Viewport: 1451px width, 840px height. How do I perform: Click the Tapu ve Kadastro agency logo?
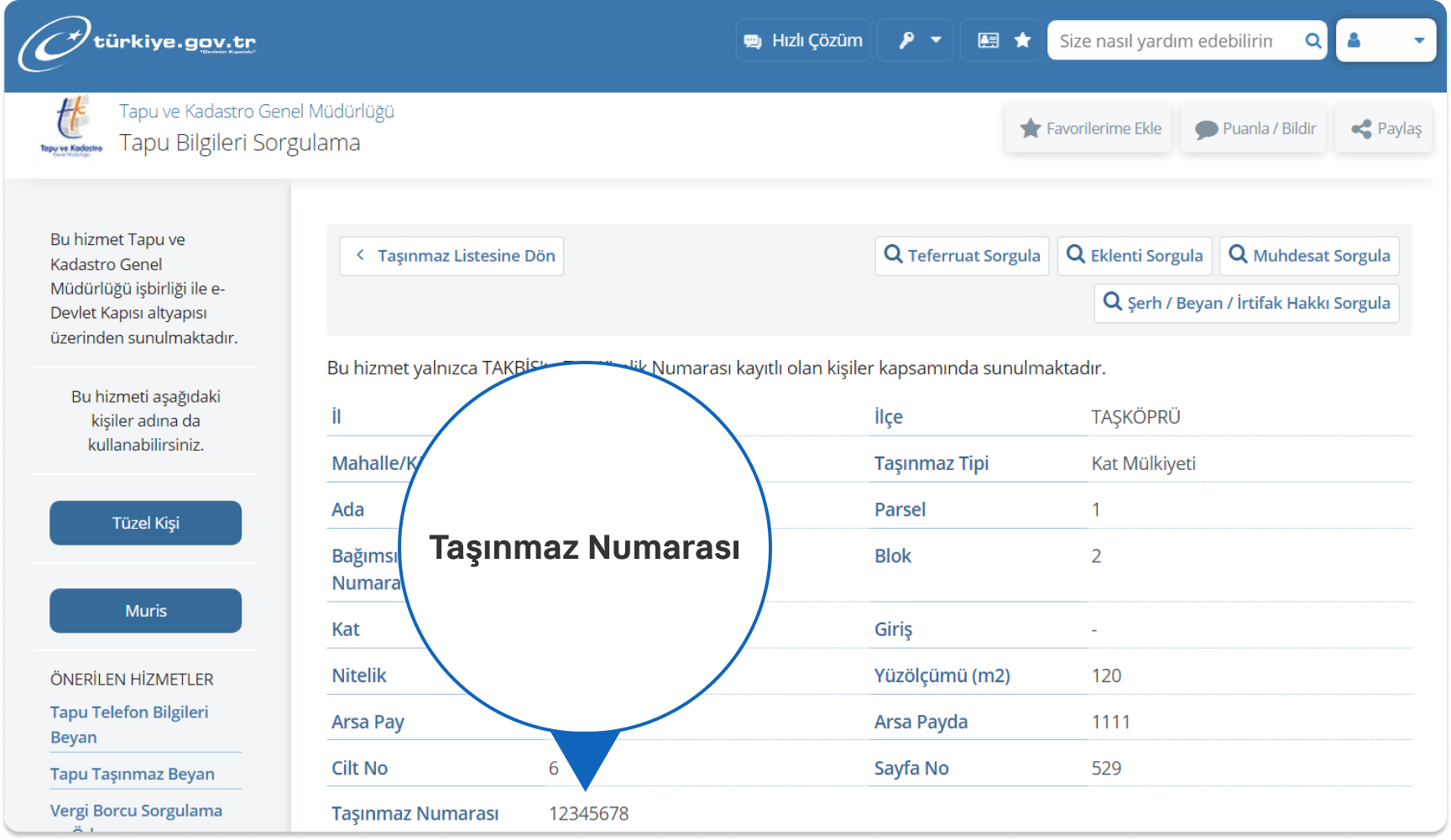[71, 128]
